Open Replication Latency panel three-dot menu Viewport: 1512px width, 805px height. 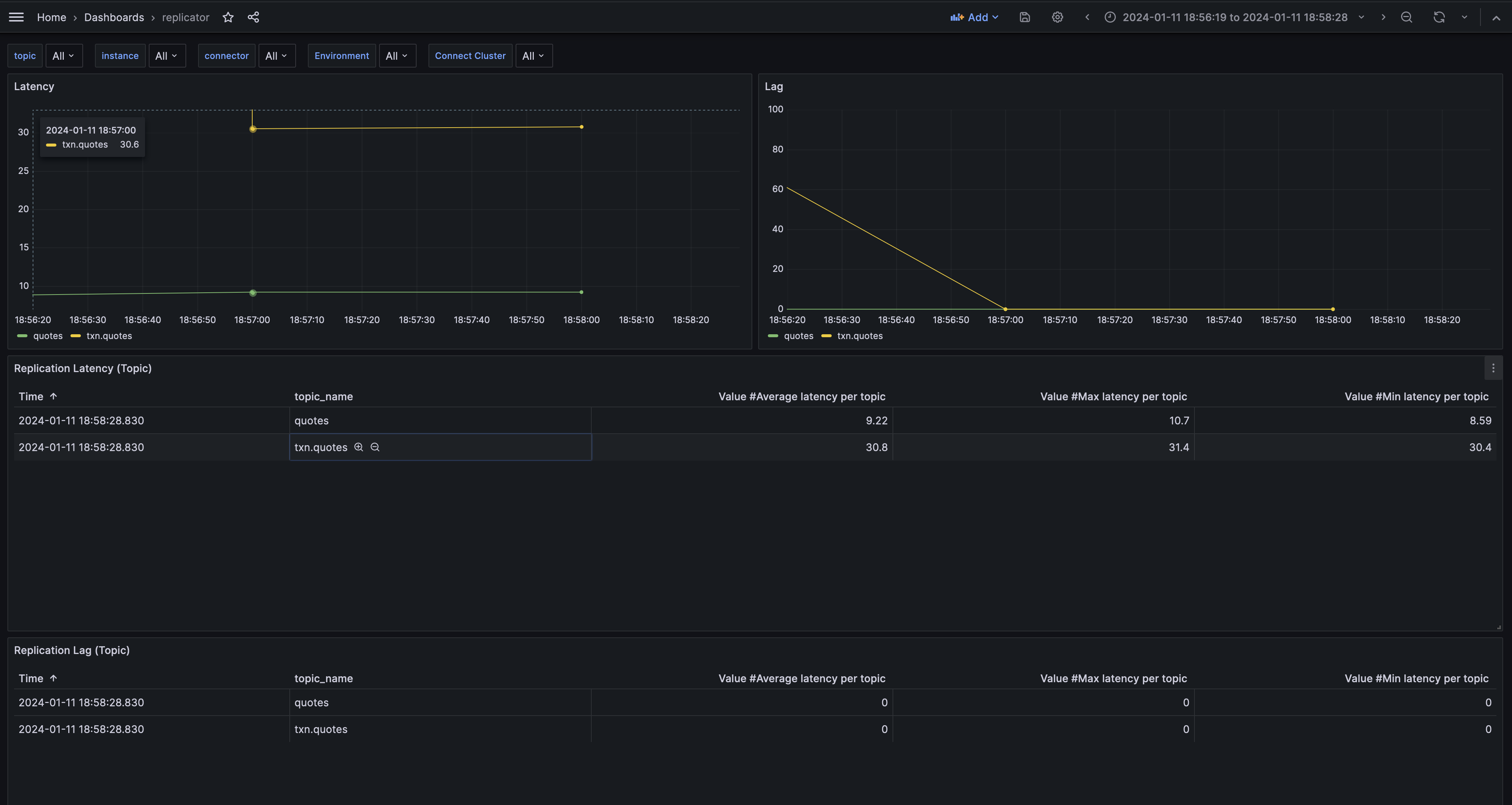tap(1493, 368)
